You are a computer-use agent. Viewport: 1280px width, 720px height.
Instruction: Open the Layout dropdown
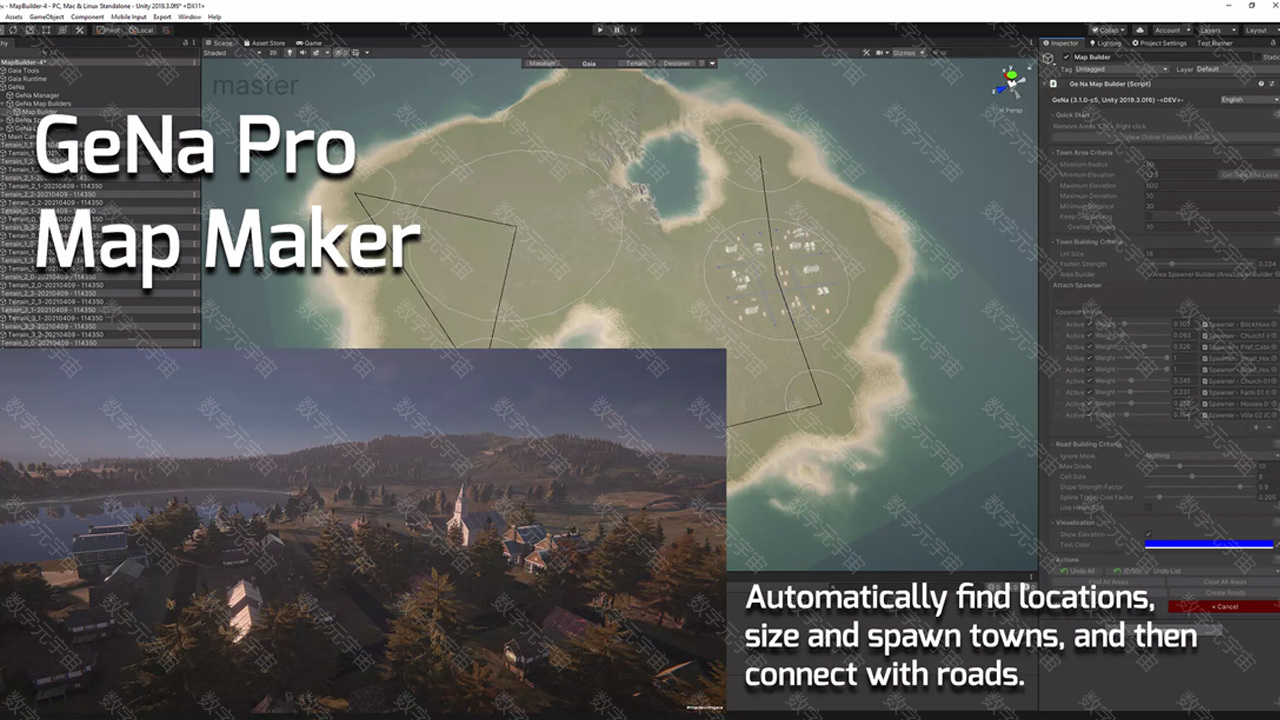[x=1260, y=30]
